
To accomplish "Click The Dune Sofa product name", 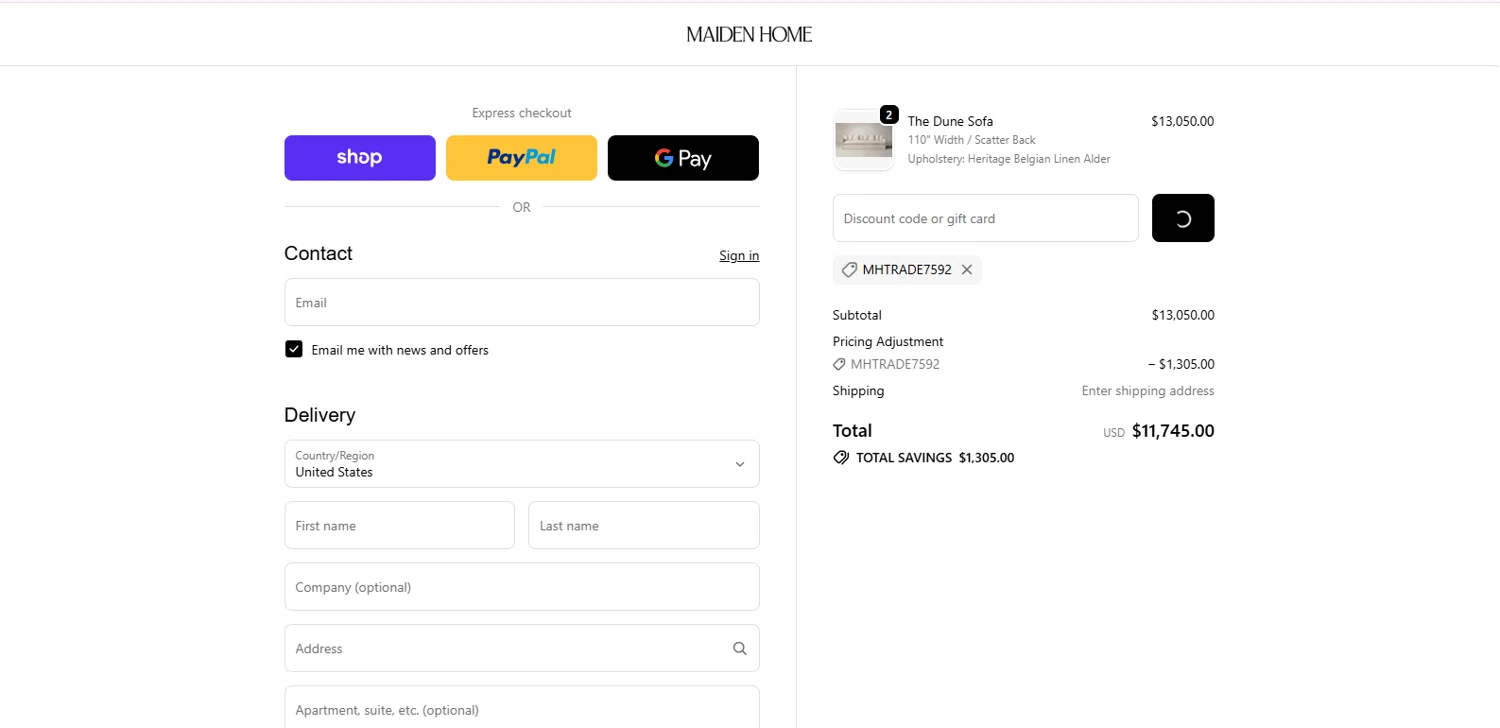I will pos(950,121).
